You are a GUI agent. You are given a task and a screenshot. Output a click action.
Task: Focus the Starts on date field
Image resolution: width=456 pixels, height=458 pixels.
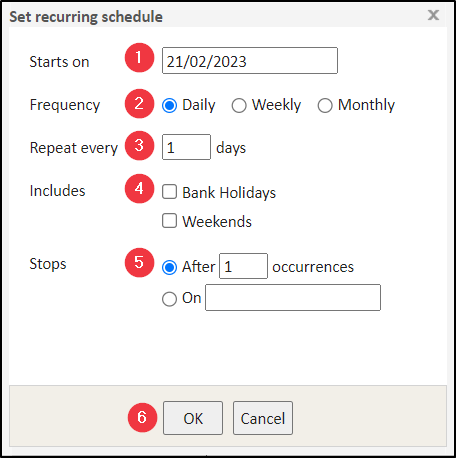coord(250,60)
